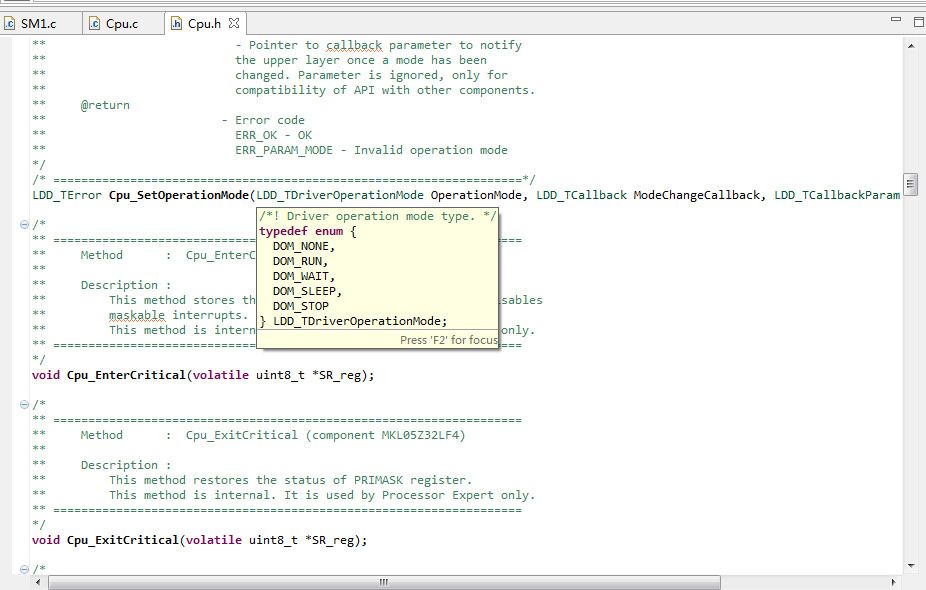The width and height of the screenshot is (926, 590).
Task: Click the underlined word 'callback' in the comment
Action: pos(354,45)
